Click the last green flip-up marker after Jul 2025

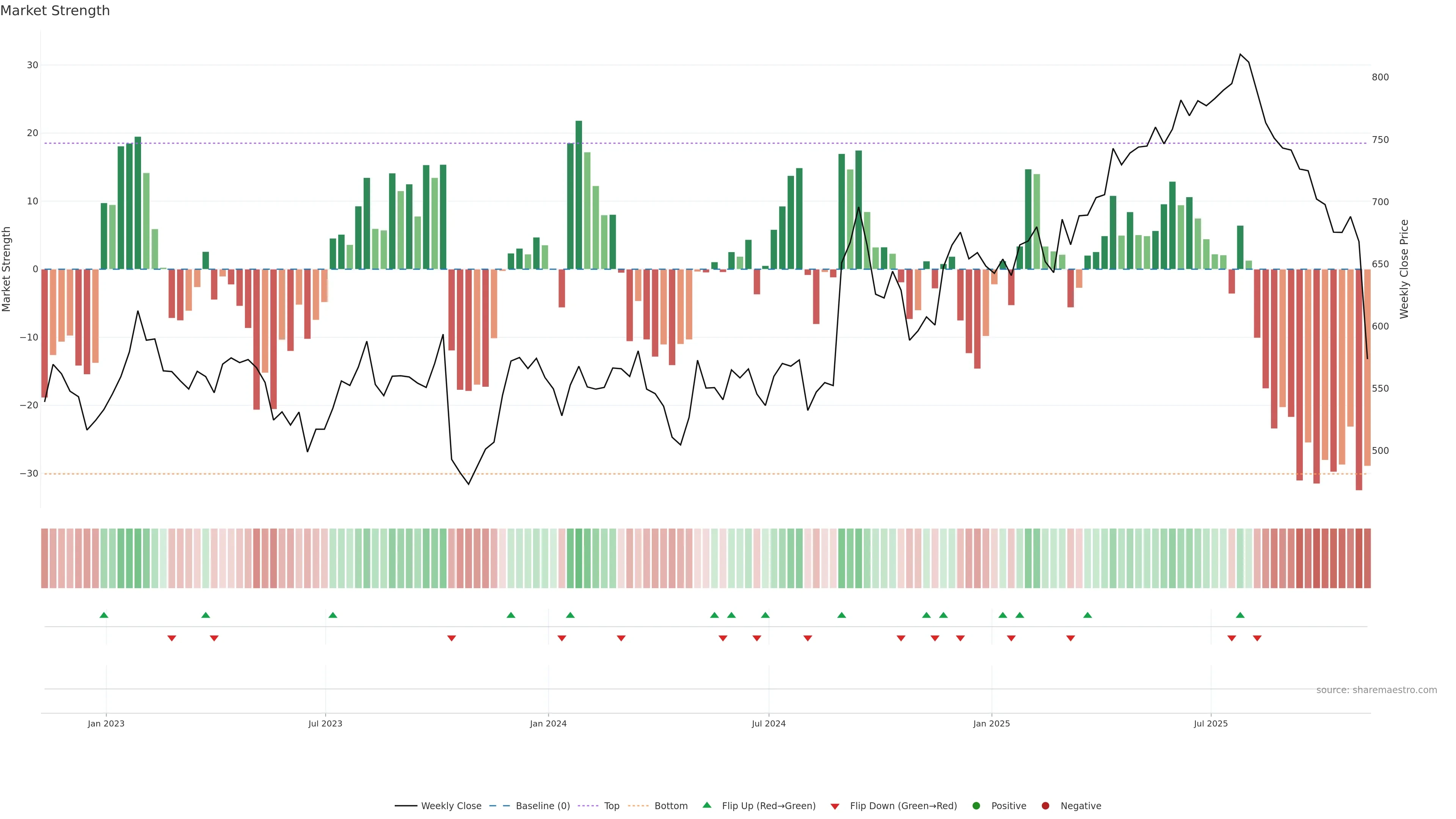[x=1240, y=615]
